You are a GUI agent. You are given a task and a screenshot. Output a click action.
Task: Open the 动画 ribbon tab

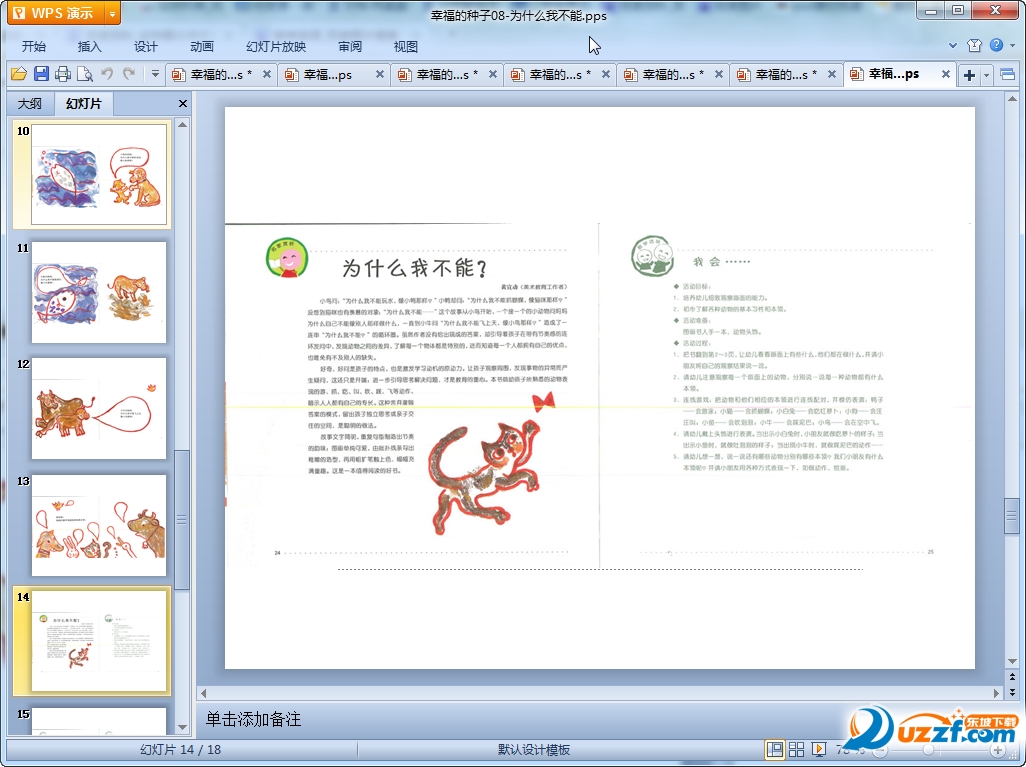[202, 46]
